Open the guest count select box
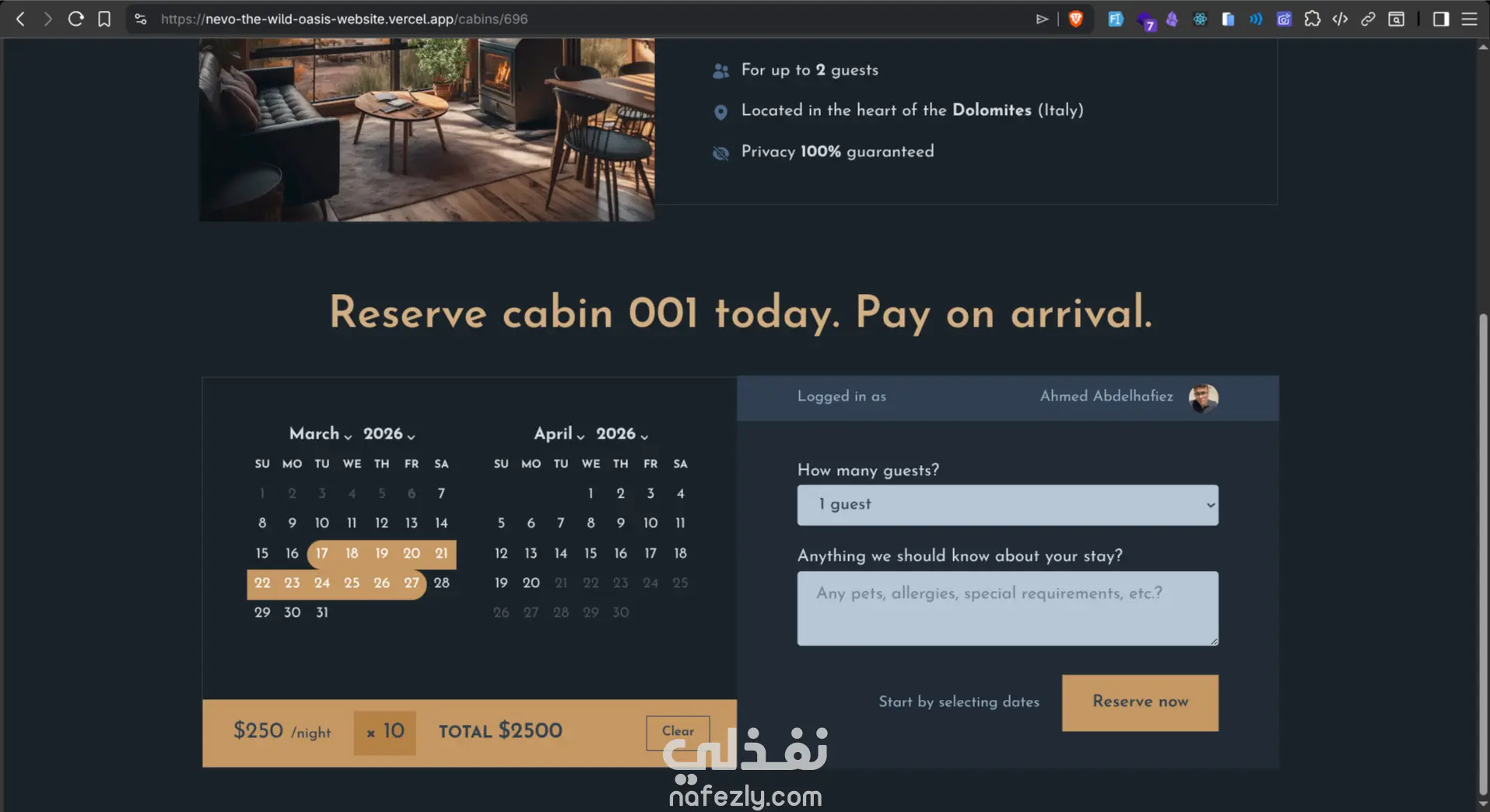1490x812 pixels. click(1008, 505)
